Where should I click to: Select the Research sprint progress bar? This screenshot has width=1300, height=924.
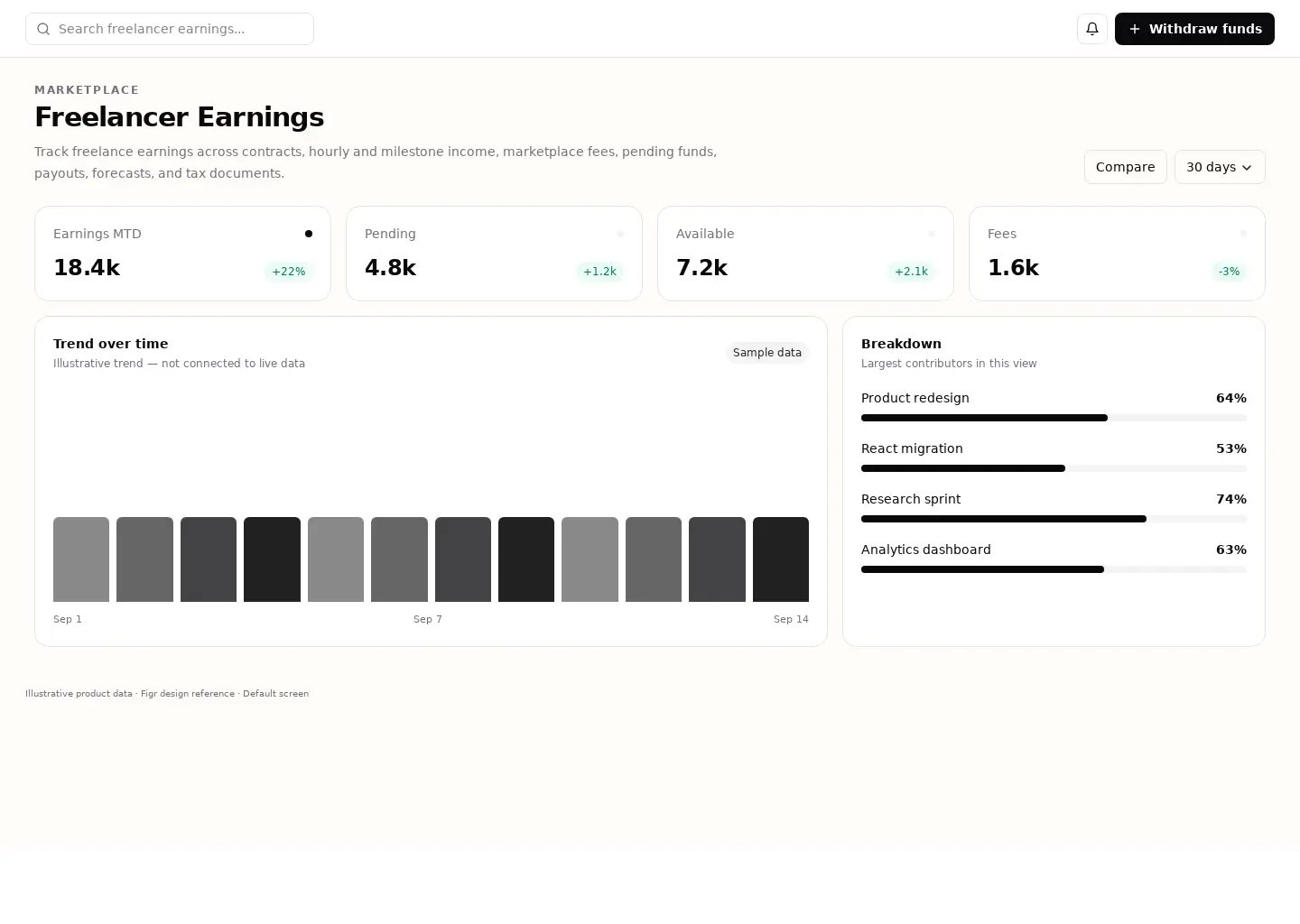pyautogui.click(x=1054, y=519)
